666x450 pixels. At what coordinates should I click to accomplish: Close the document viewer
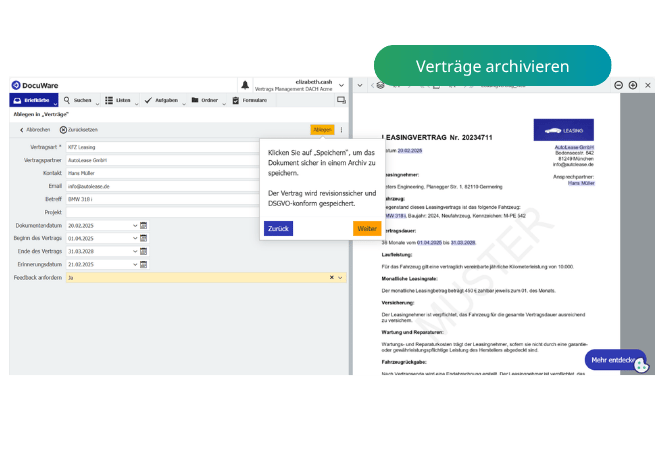pos(648,85)
